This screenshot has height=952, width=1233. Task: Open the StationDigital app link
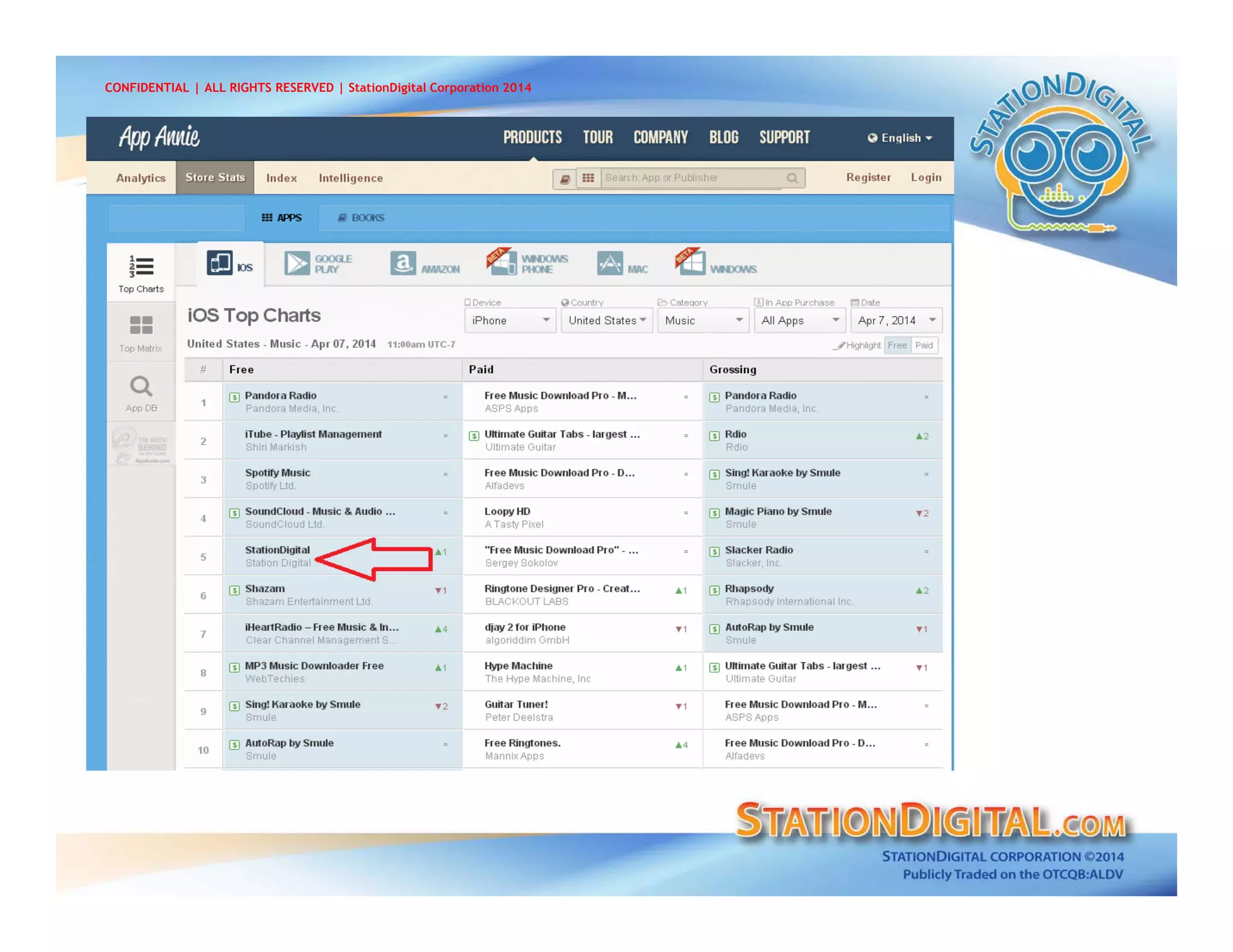click(277, 550)
